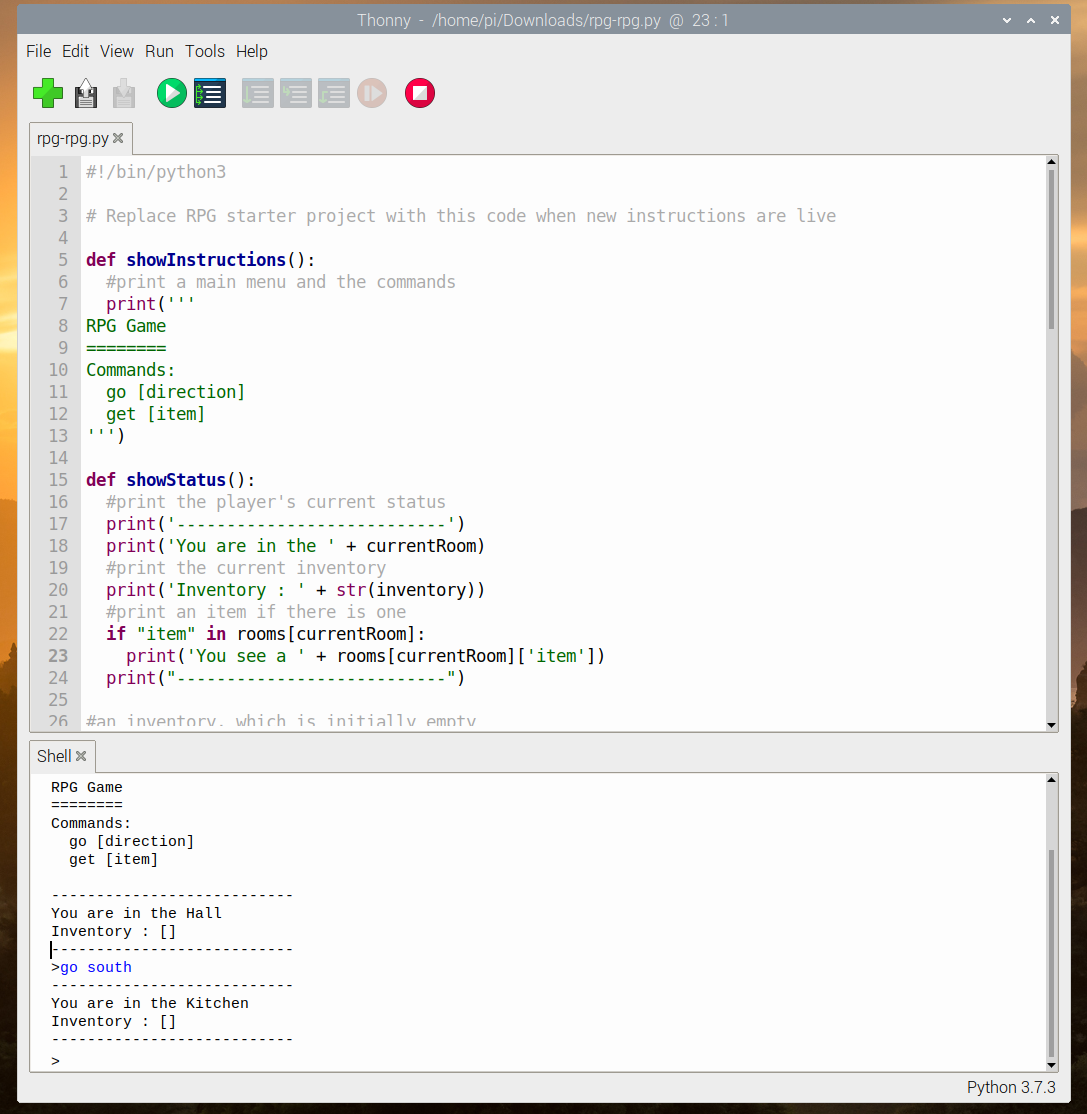
Task: Open the Help menu
Action: pyautogui.click(x=252, y=51)
